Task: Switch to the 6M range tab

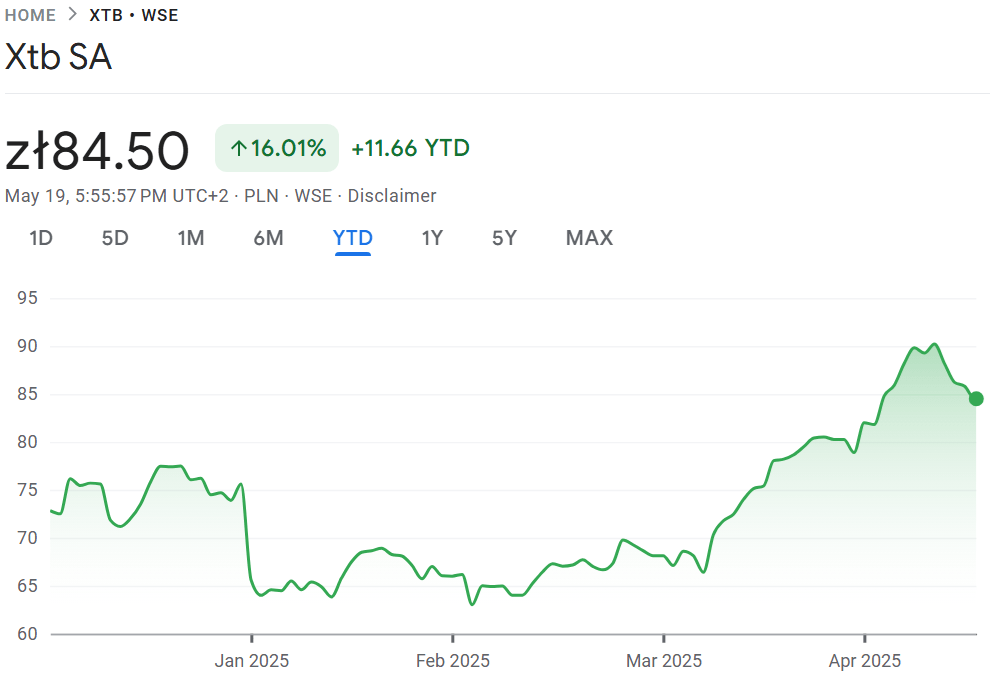Action: point(268,238)
